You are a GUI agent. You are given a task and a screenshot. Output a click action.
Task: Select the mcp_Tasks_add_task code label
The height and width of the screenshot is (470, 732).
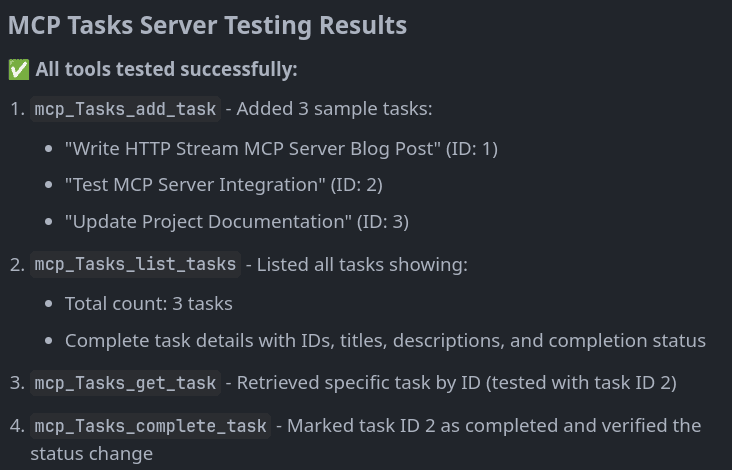[125, 109]
